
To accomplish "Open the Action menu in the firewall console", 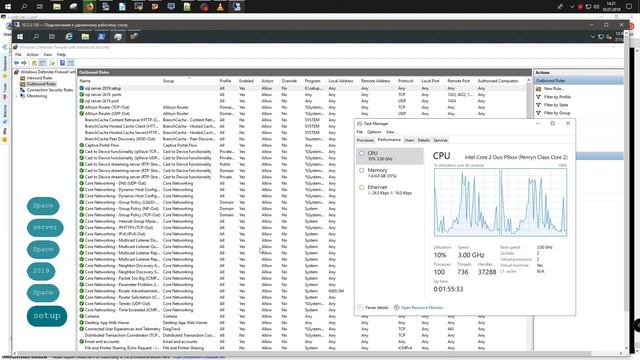I will (32, 55).
